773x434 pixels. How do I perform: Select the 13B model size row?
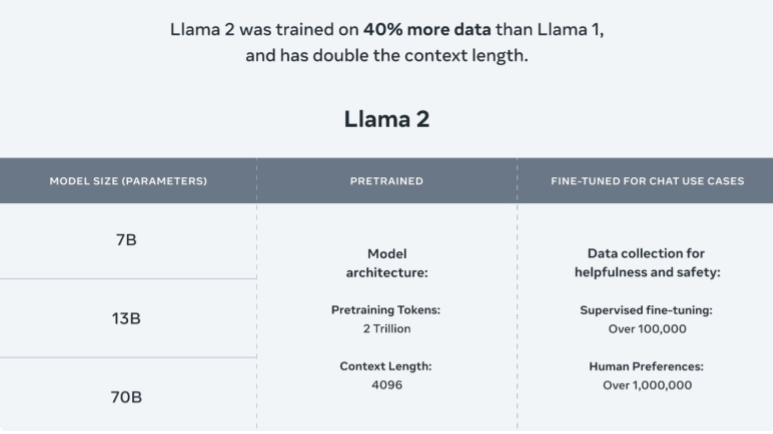click(x=127, y=318)
